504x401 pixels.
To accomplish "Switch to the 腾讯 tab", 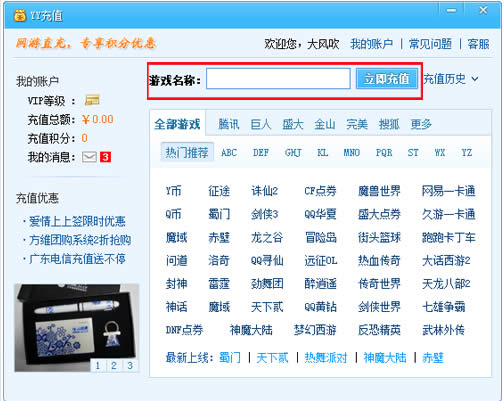I will (229, 124).
